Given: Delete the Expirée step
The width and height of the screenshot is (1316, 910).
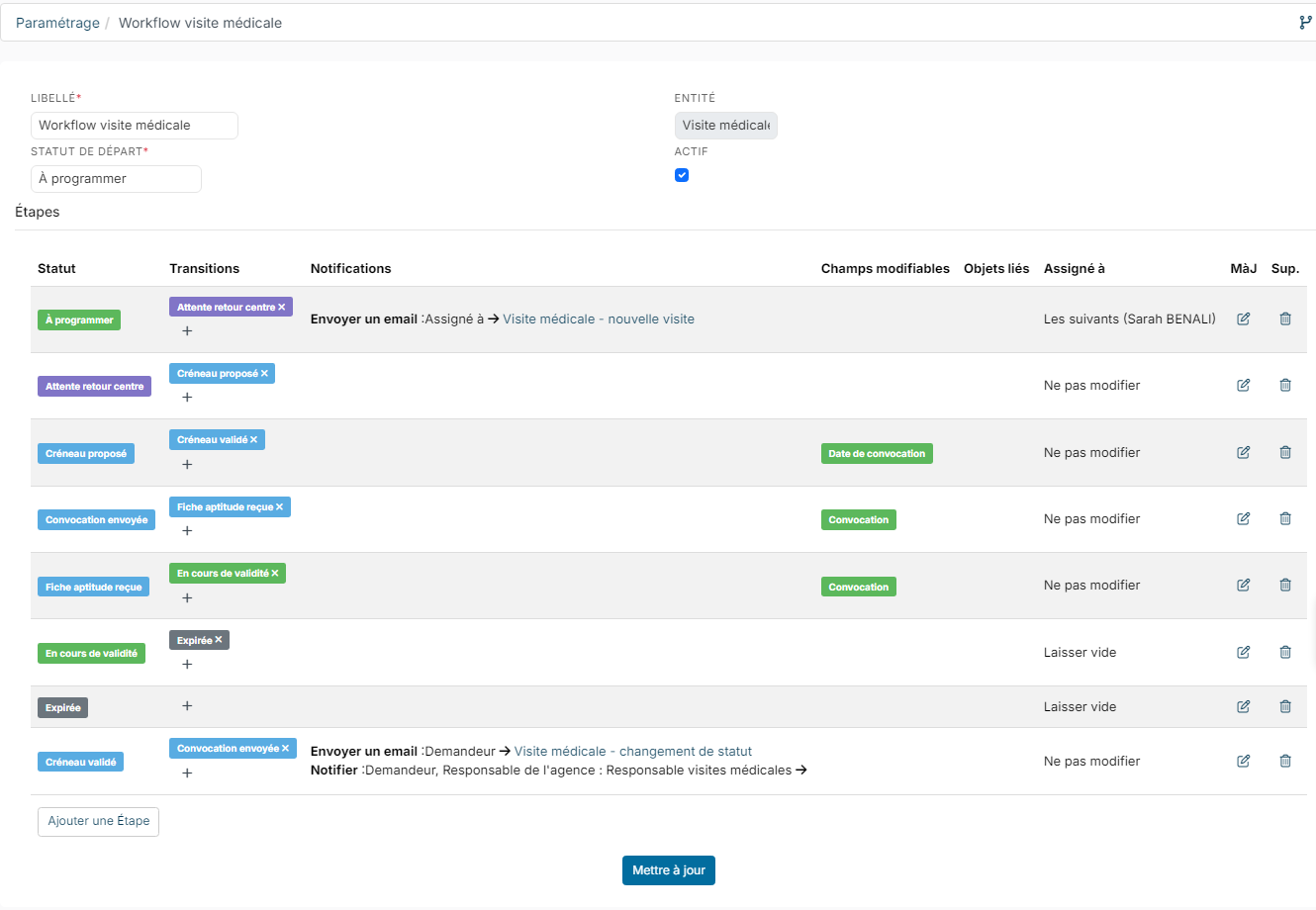Looking at the screenshot, I should (x=1285, y=706).
